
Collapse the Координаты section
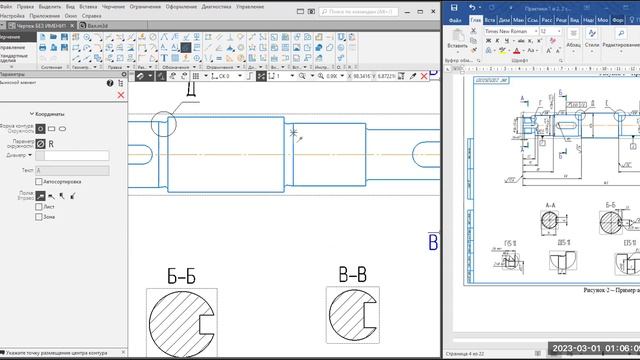click(x=32, y=114)
